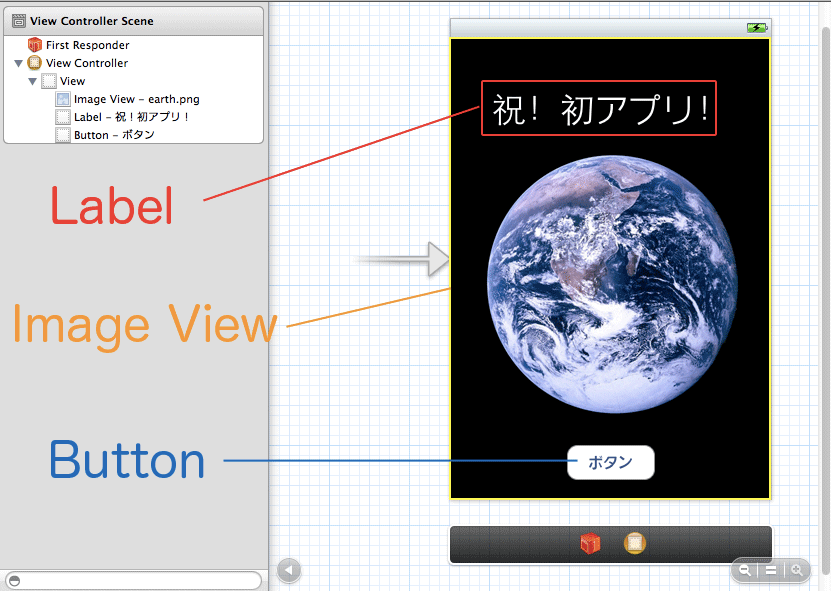Zoom out the storyboard canvas
The image size is (831, 591).
[x=745, y=570]
